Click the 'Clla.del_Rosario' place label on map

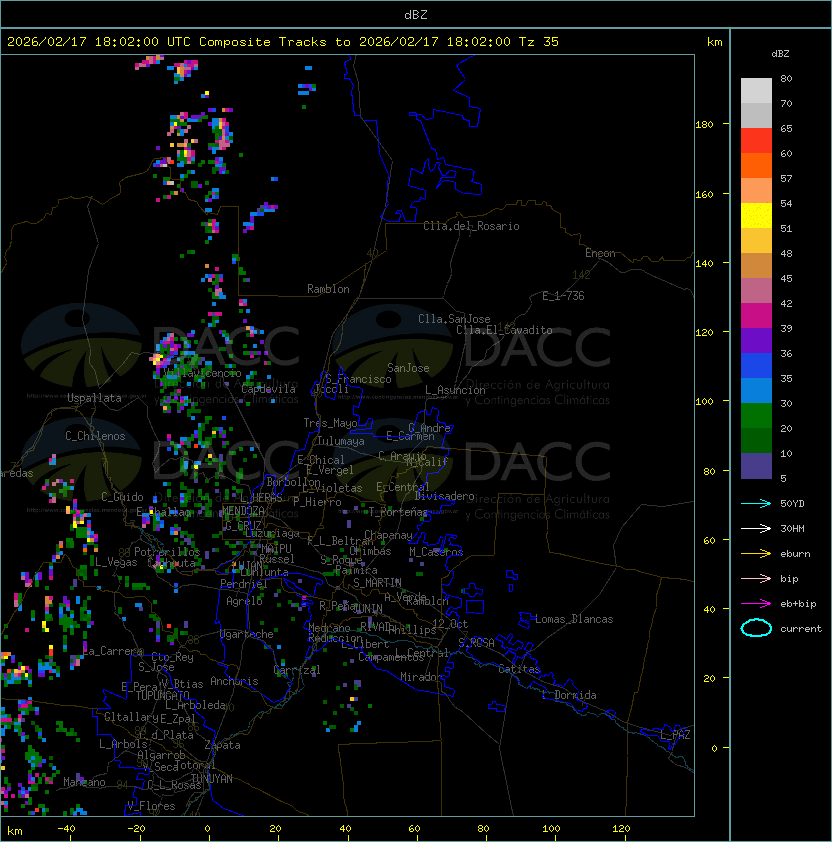tap(471, 226)
